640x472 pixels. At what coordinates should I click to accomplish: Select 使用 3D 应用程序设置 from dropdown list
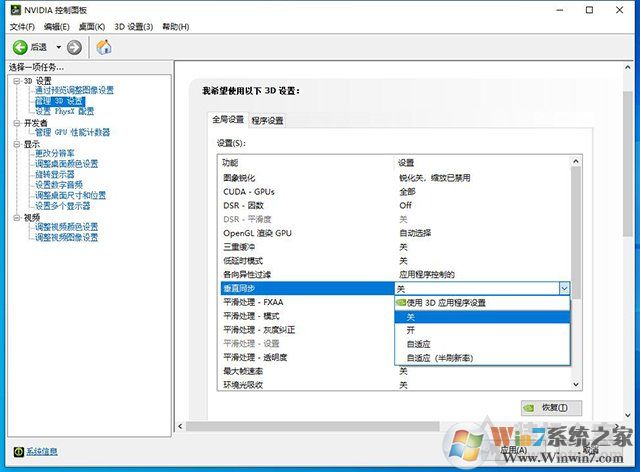tap(446, 302)
